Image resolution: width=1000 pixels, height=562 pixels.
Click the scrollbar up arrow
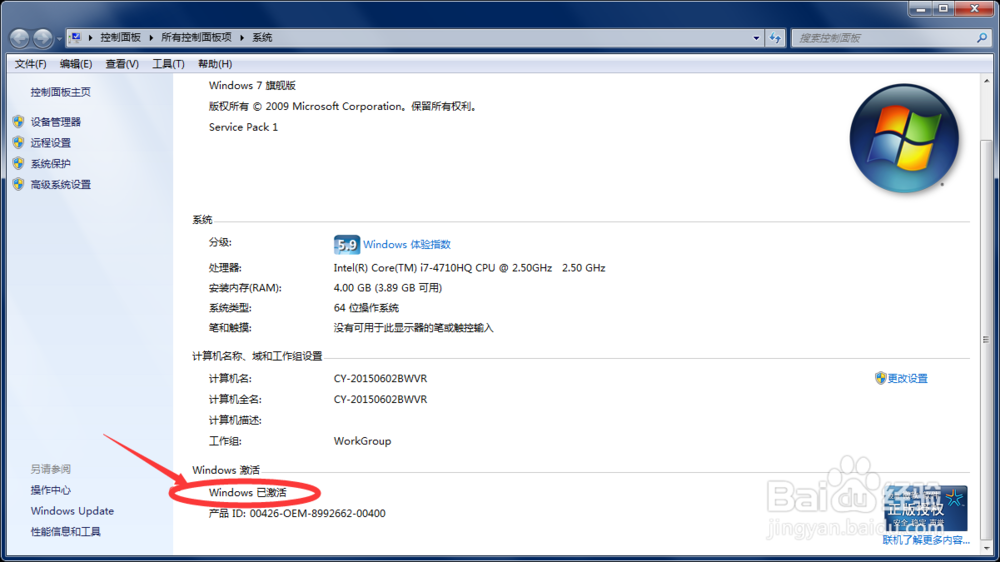pos(987,82)
